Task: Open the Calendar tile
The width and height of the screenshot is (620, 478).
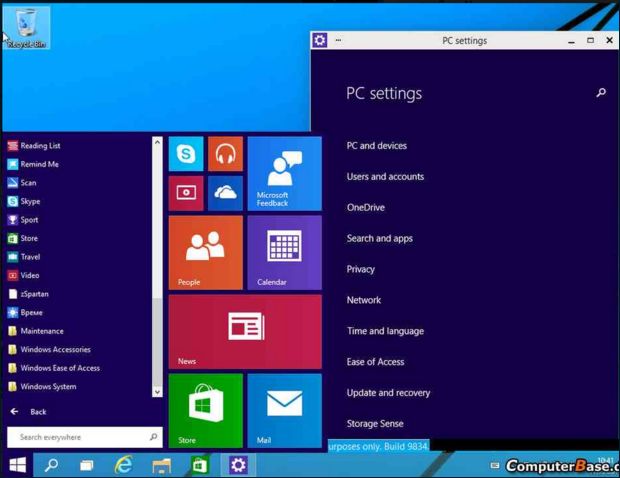Action: click(x=285, y=253)
